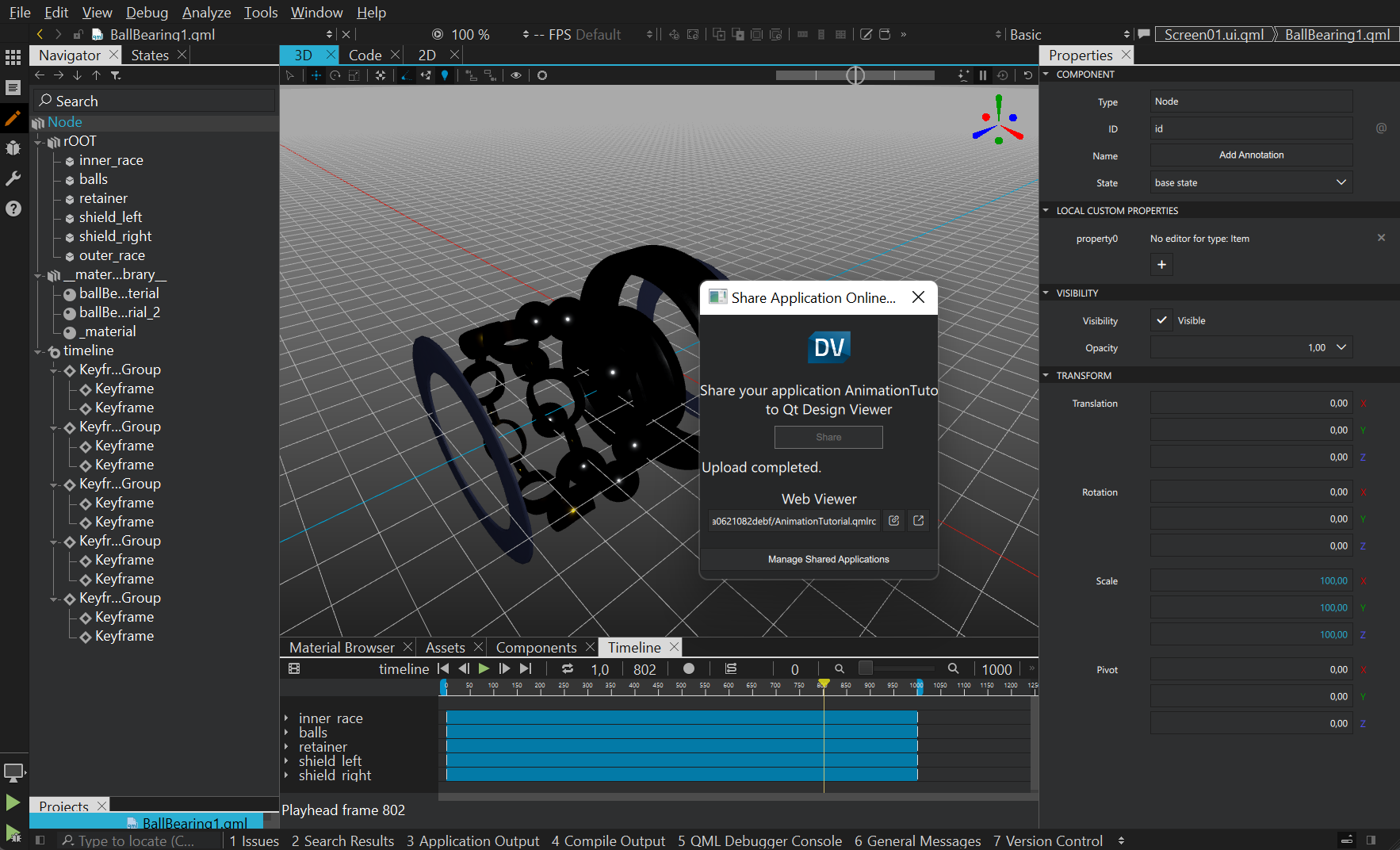Toggle auto key record button in timeline
Viewport: 1400px width, 850px height.
tap(689, 669)
